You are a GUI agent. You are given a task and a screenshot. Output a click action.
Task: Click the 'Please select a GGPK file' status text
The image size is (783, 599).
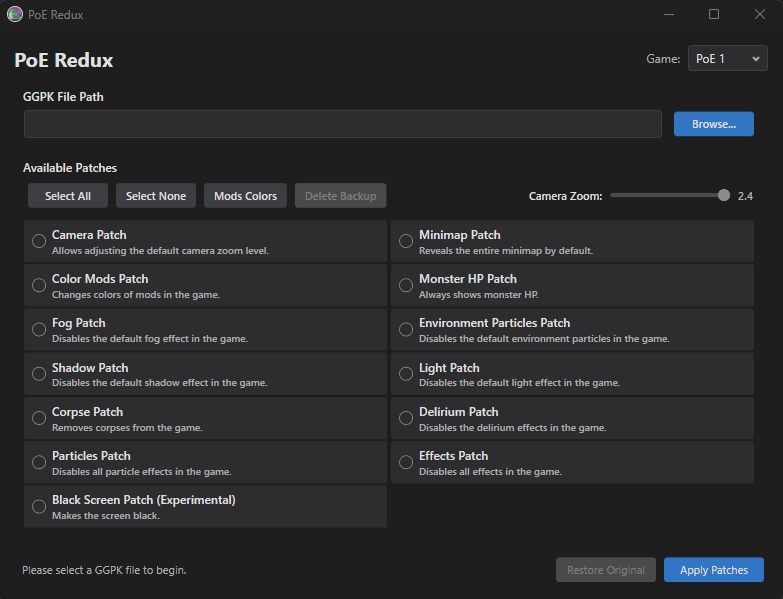(104, 570)
